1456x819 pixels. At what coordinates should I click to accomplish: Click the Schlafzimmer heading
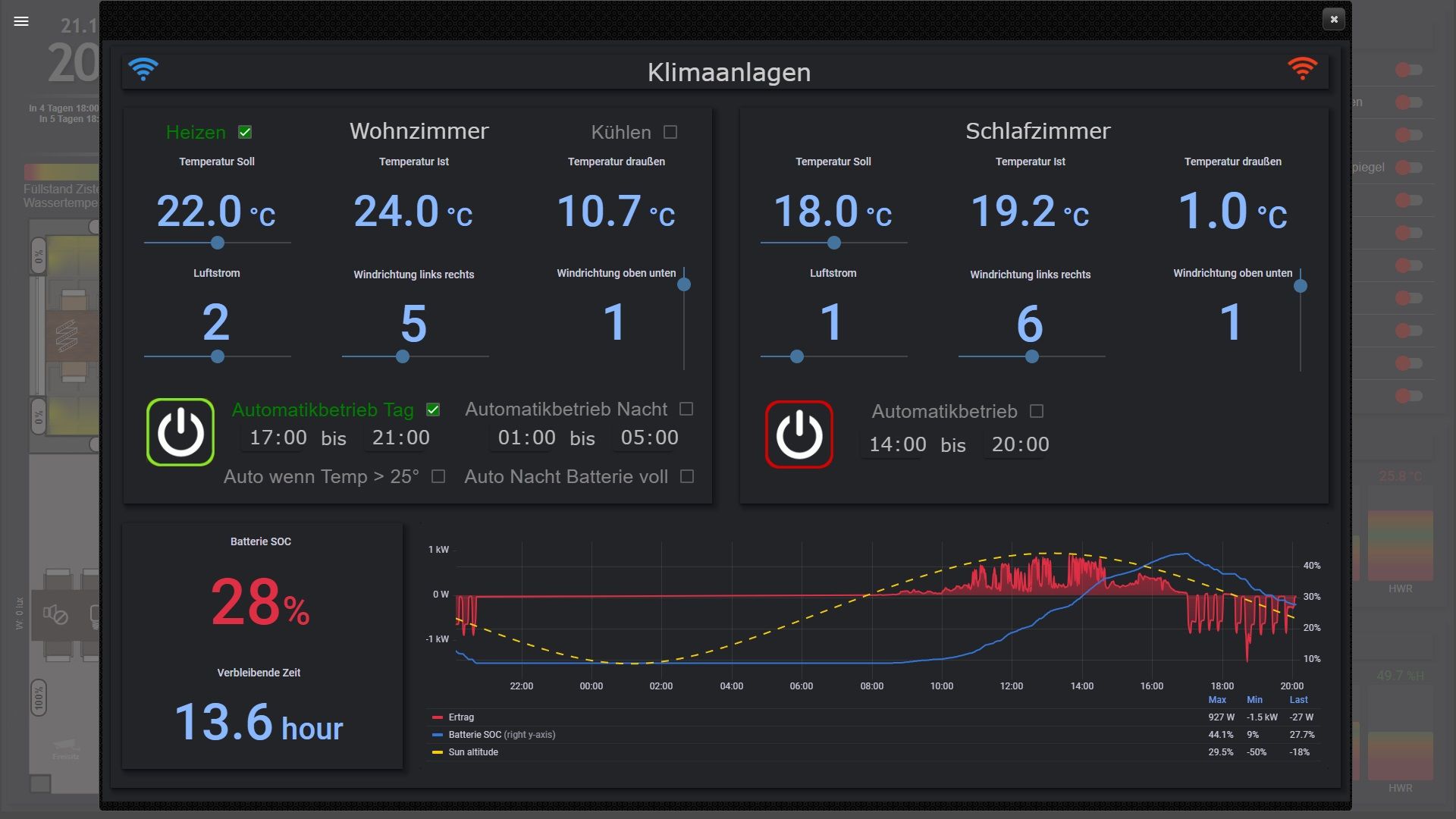click(1037, 131)
